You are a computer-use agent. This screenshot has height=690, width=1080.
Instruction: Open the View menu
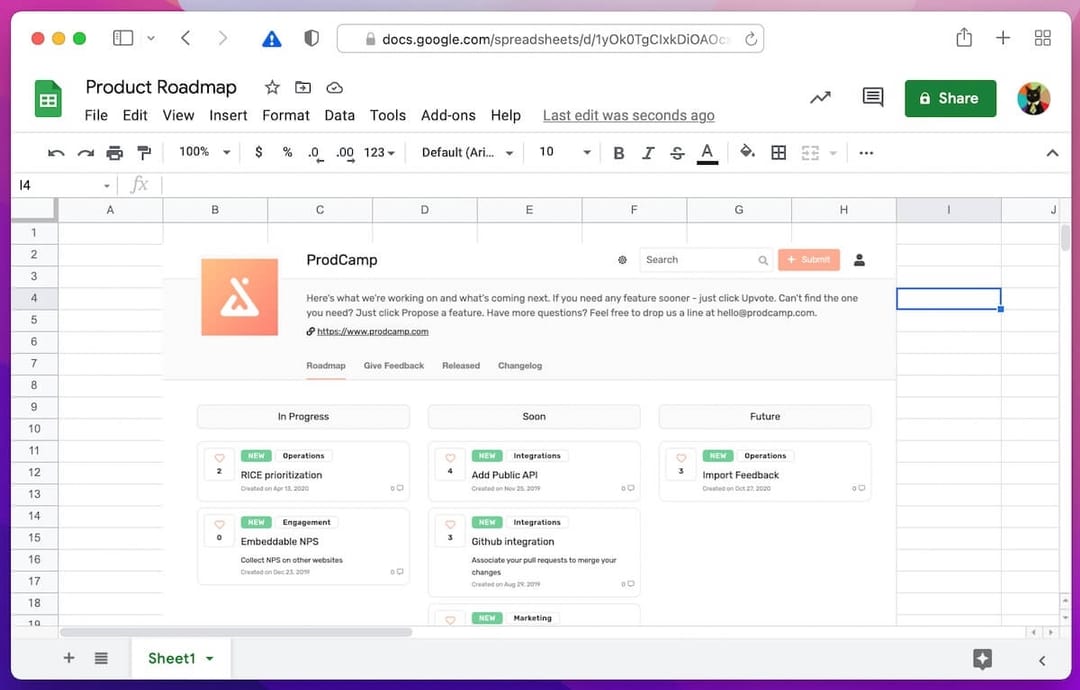coord(178,116)
